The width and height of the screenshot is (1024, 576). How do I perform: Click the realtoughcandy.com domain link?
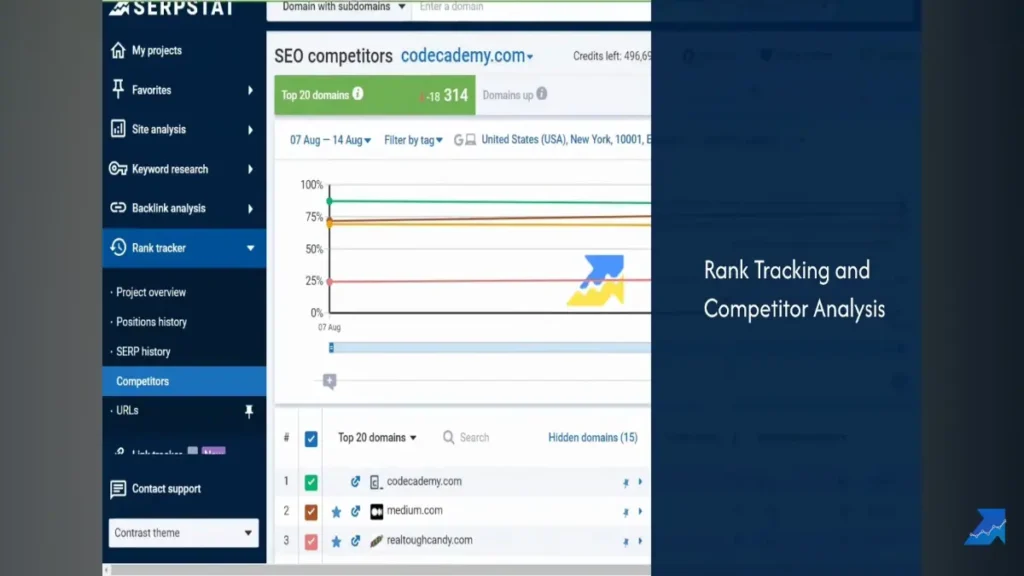[430, 540]
